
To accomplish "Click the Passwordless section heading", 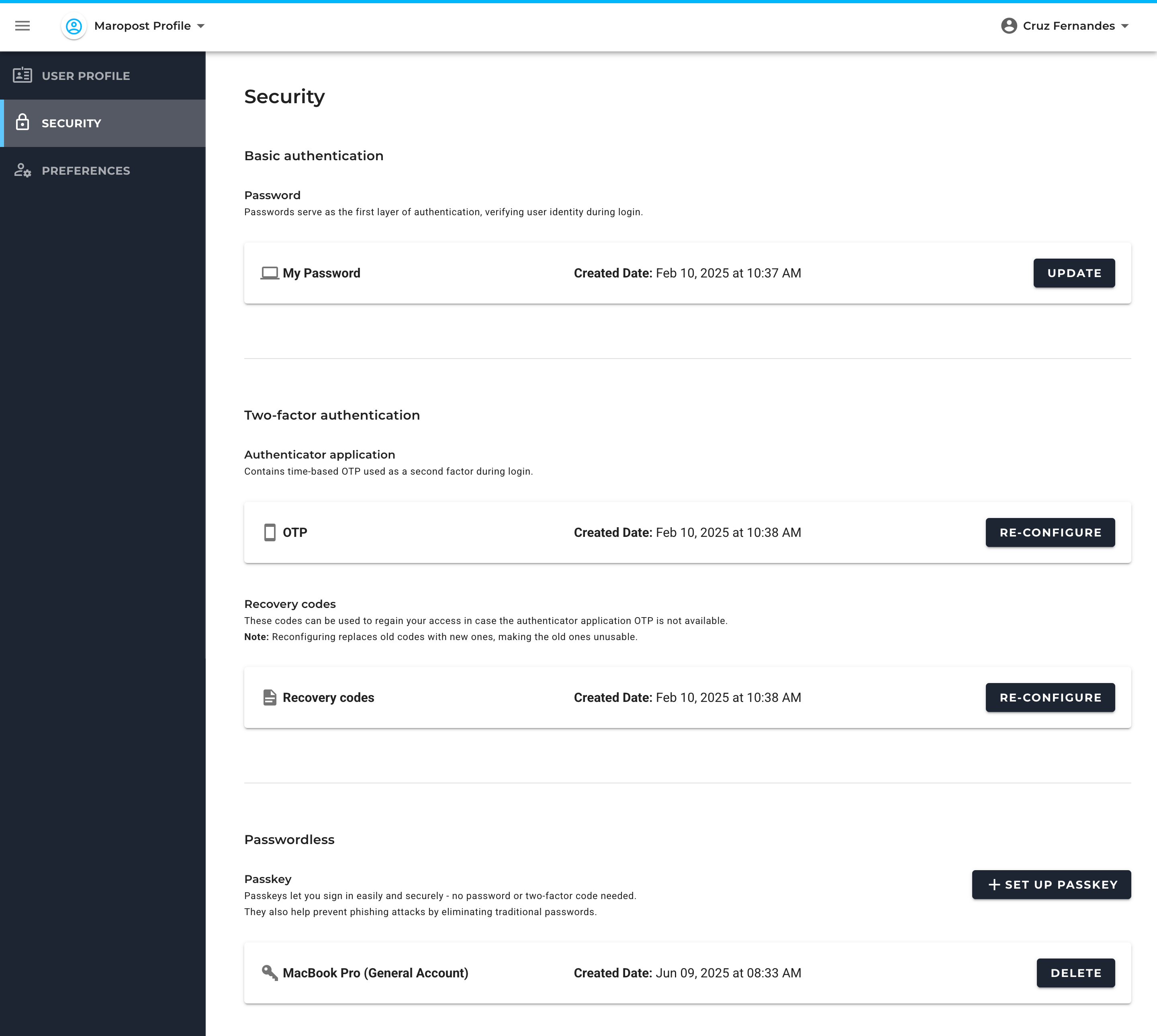I will point(289,840).
